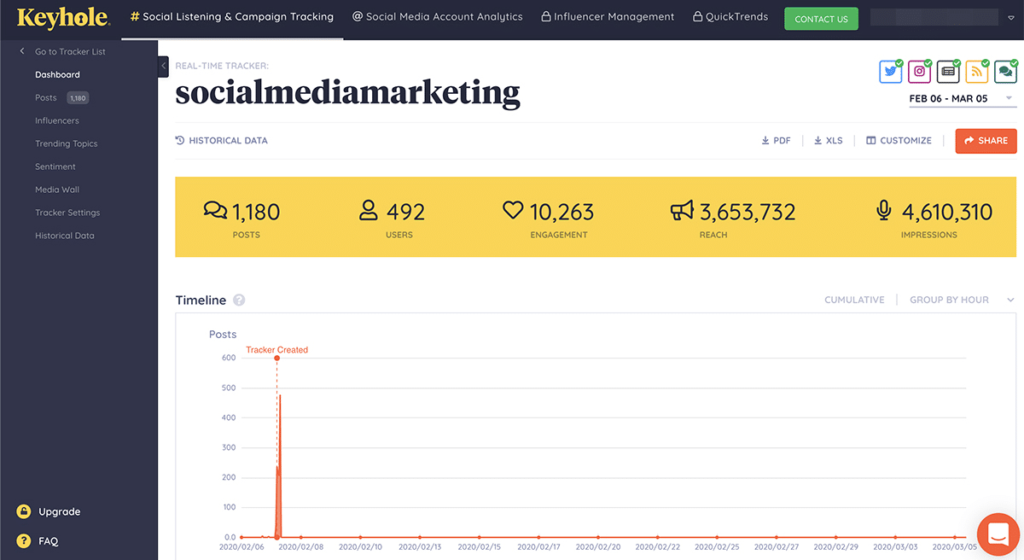Collapse the left sidebar panel

click(163, 67)
